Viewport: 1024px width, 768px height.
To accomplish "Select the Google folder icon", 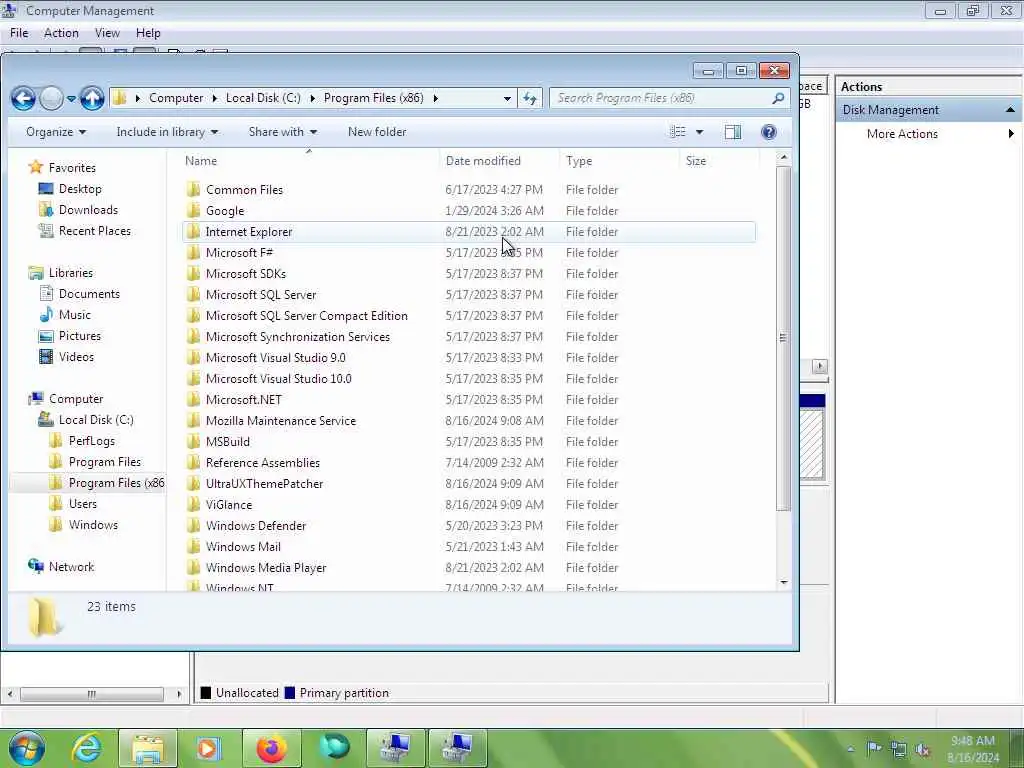I will tap(193, 210).
